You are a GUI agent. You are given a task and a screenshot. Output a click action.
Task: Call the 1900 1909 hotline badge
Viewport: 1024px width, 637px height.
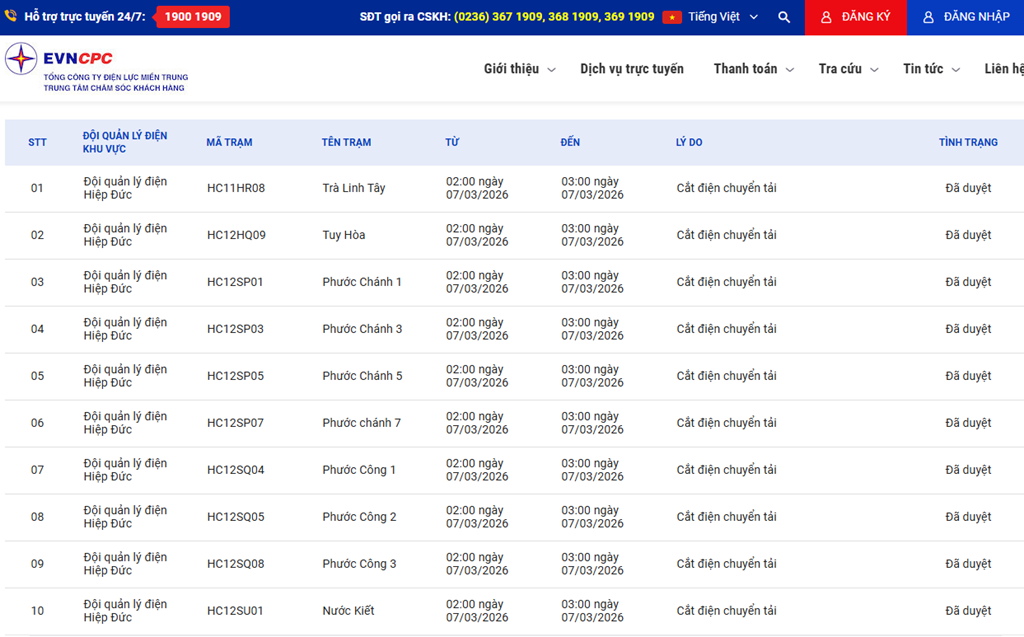[x=193, y=17]
